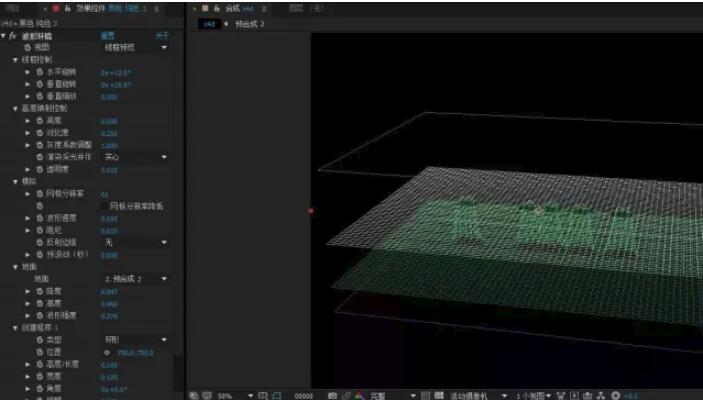The width and height of the screenshot is (703, 400).
Task: Toggle stopwatch for 波形速度
Action: pyautogui.click(x=40, y=218)
